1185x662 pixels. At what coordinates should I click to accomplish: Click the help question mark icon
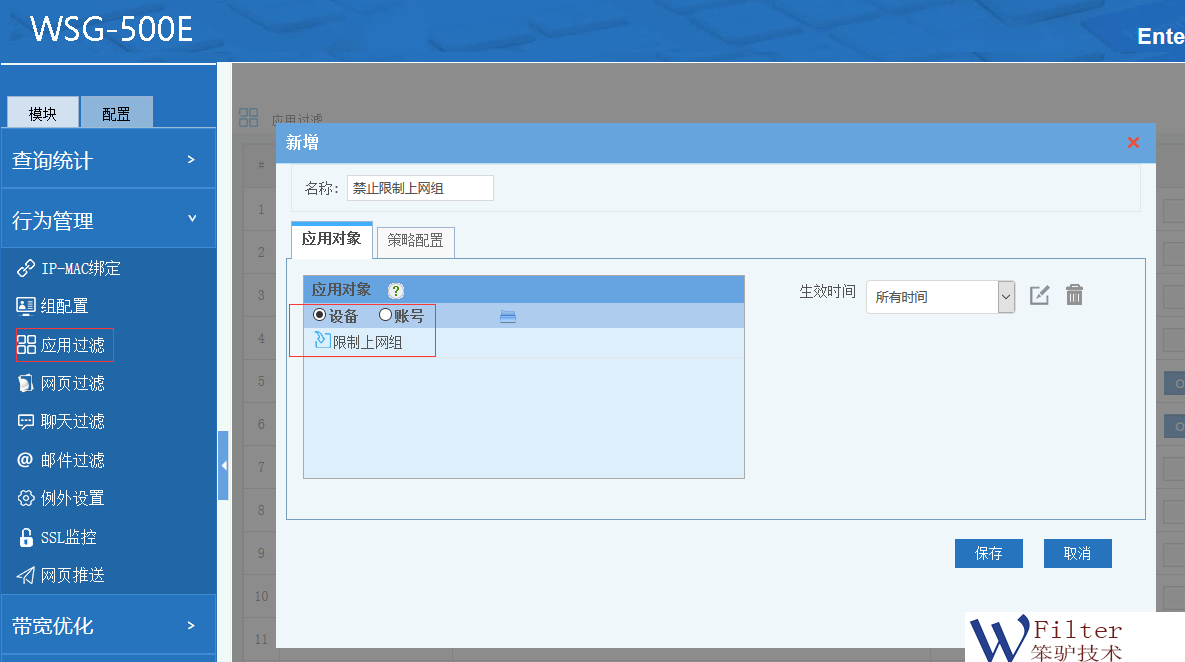[x=396, y=291]
